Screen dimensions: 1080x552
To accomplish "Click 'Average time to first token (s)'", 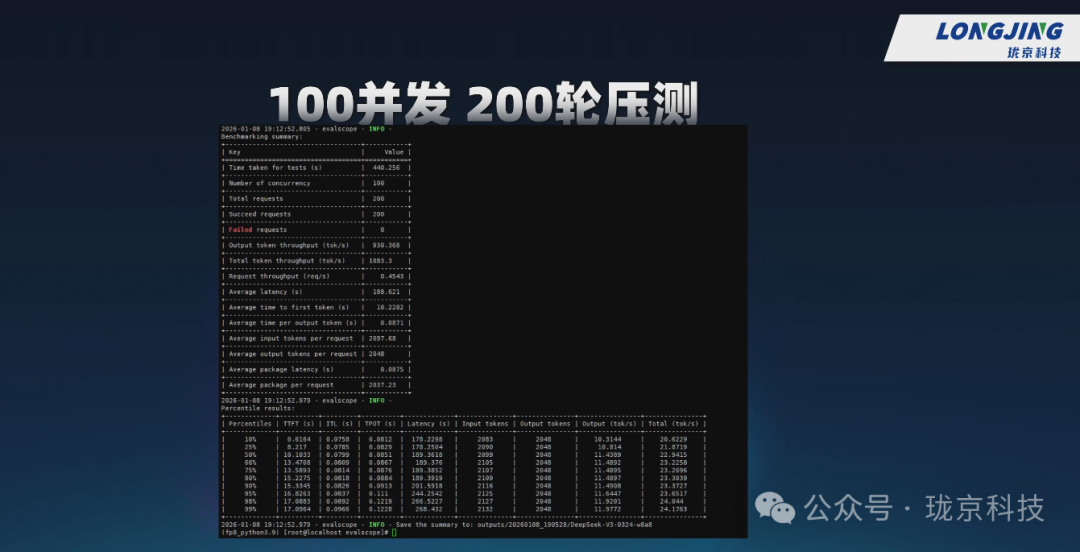I will pos(289,307).
